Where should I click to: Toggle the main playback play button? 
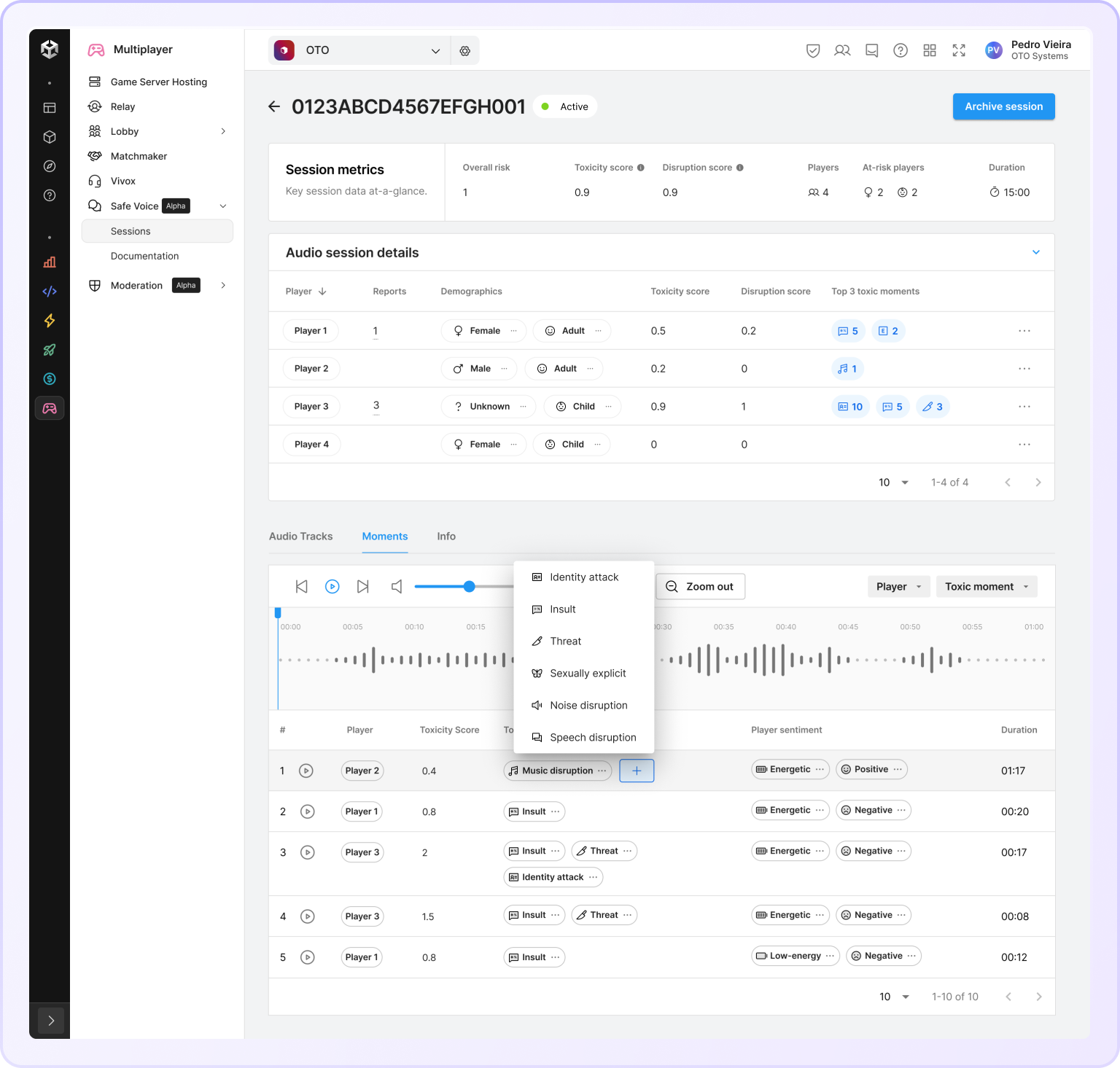pos(332,586)
